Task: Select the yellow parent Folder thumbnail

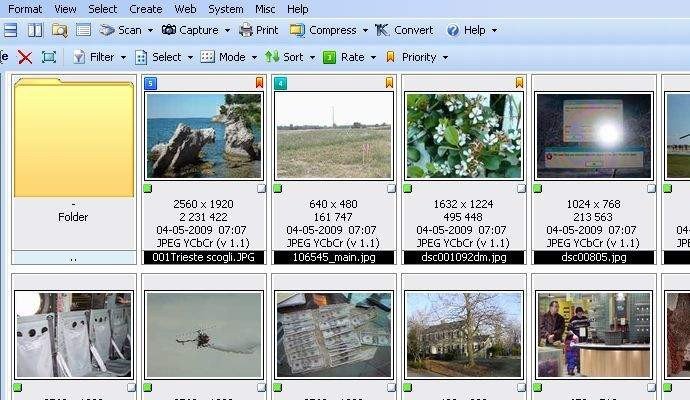Action: pyautogui.click(x=74, y=137)
